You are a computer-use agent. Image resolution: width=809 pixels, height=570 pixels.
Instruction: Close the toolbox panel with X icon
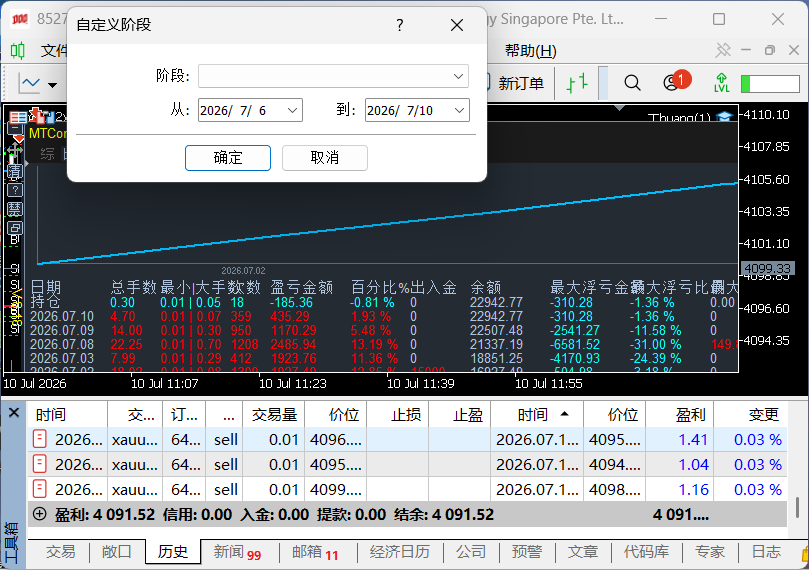point(14,413)
